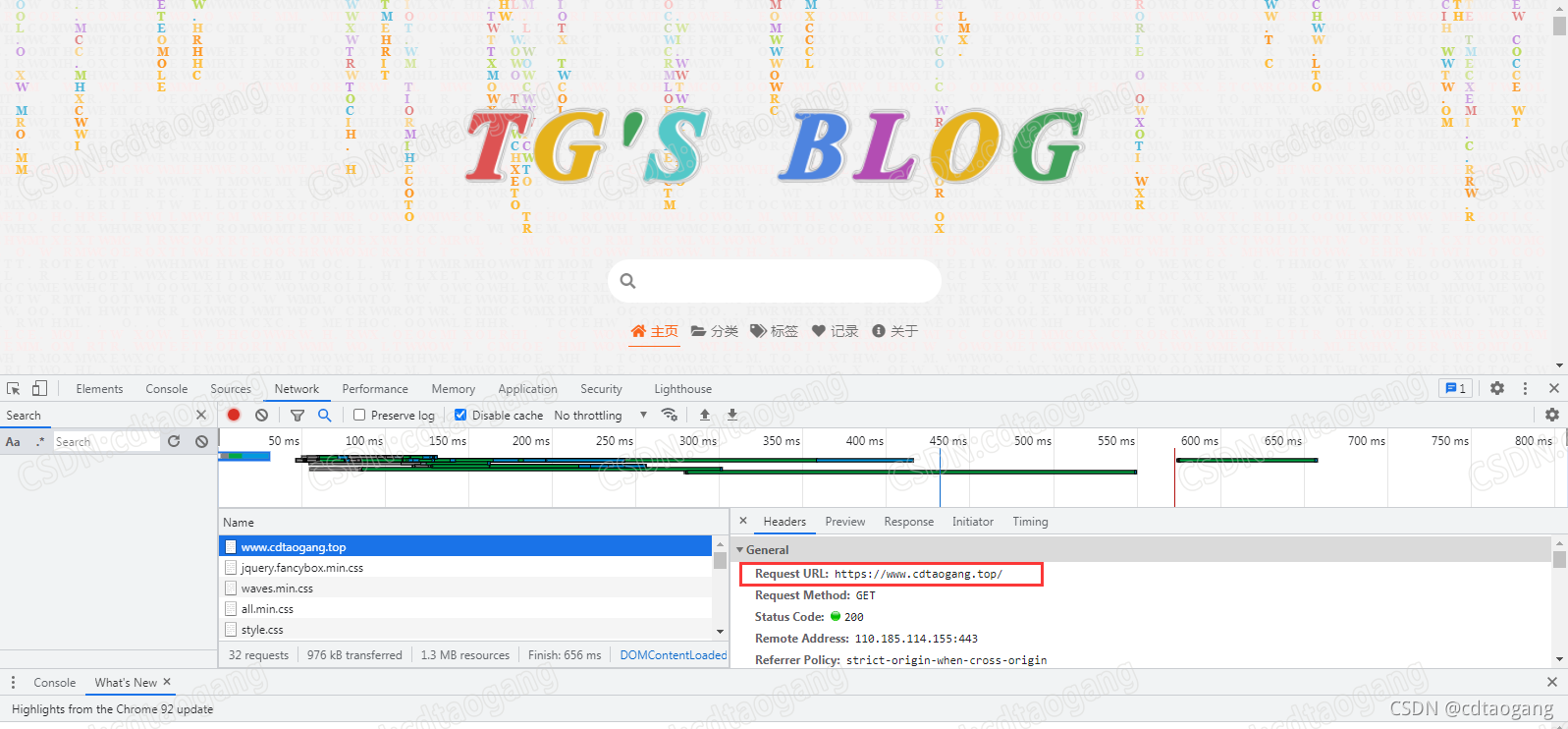
Task: Enable the Preserve log checkbox
Action: tap(359, 415)
